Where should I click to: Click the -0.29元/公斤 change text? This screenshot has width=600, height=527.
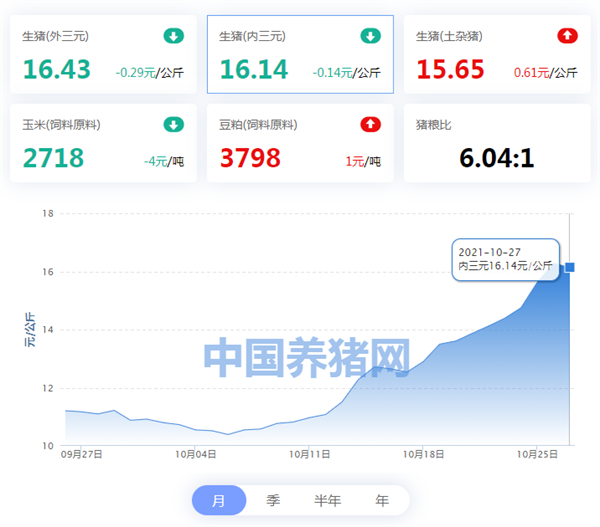click(150, 73)
